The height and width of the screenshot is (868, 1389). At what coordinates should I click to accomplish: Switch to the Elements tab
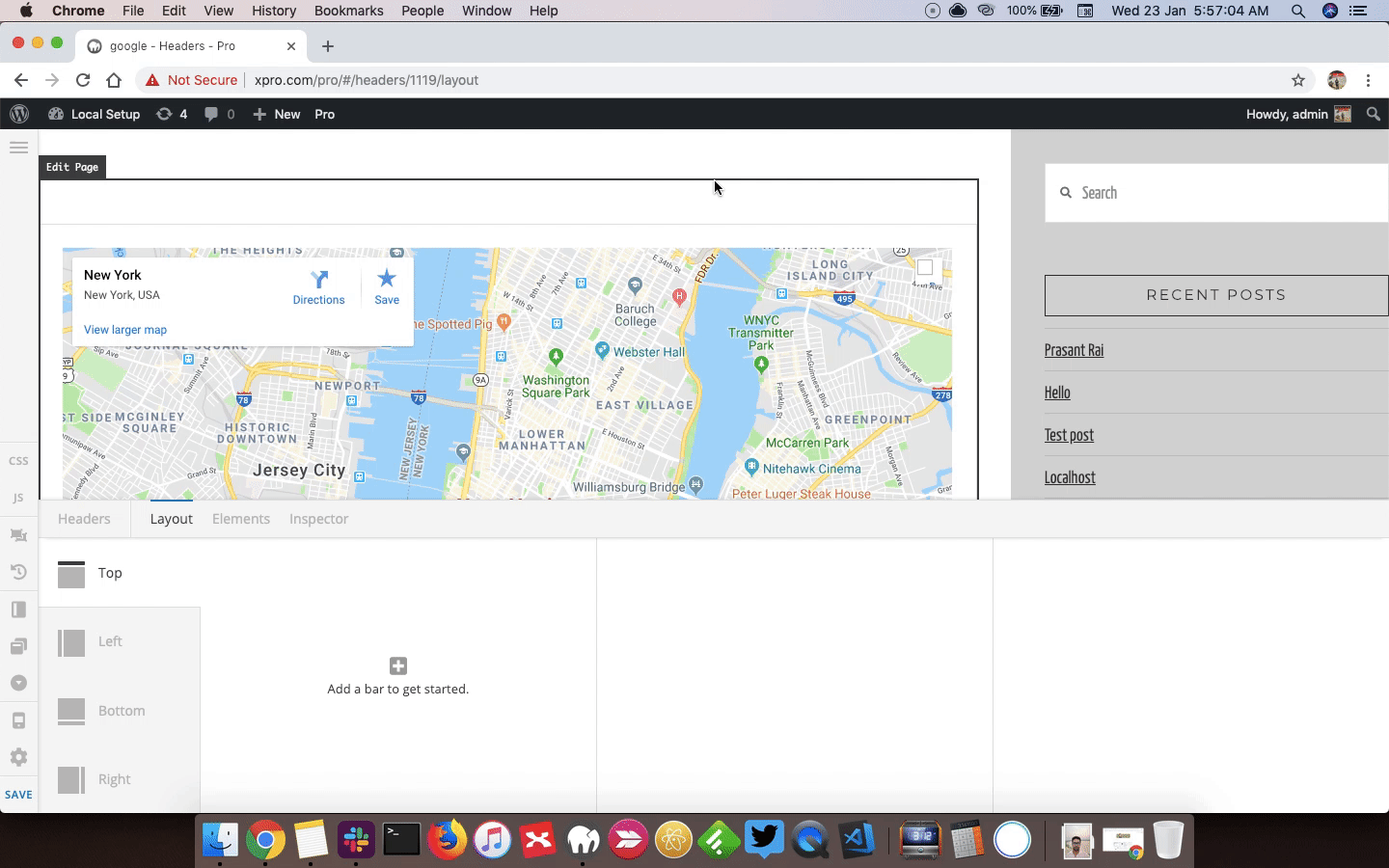241,519
